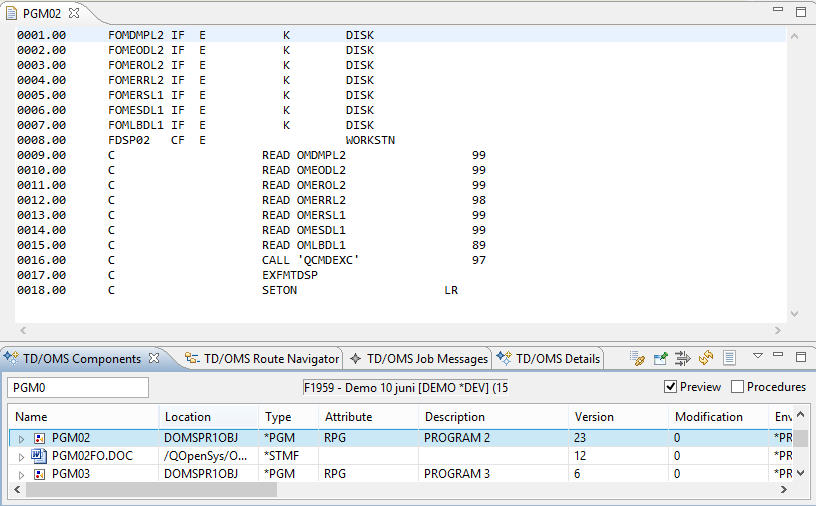The image size is (816, 506).
Task: Expand the PGM03 tree row
Action: pyautogui.click(x=20, y=474)
